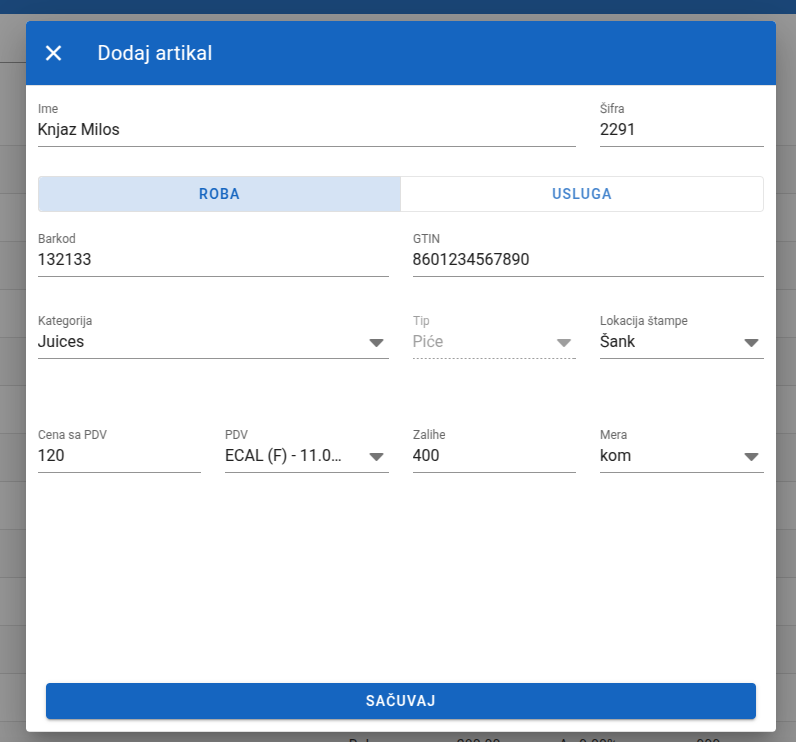This screenshot has width=796, height=742.
Task: Select the ROBA tab
Action: (x=219, y=194)
